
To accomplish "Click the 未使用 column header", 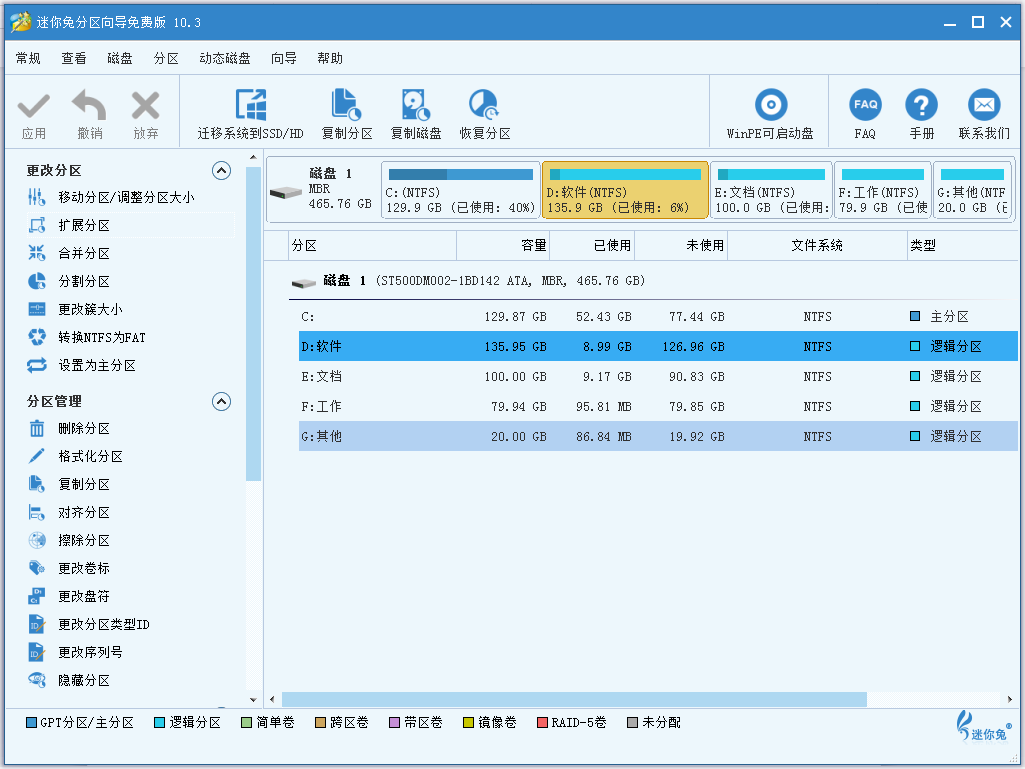I will [681, 246].
